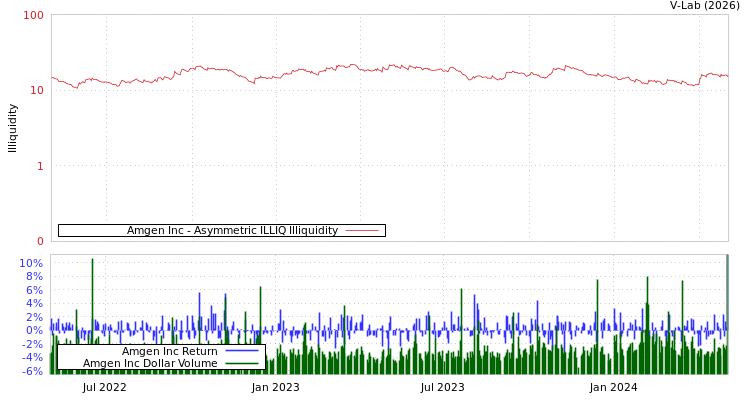750x400 pixels.
Task: Click the -6% tick label
Action: 32,371
